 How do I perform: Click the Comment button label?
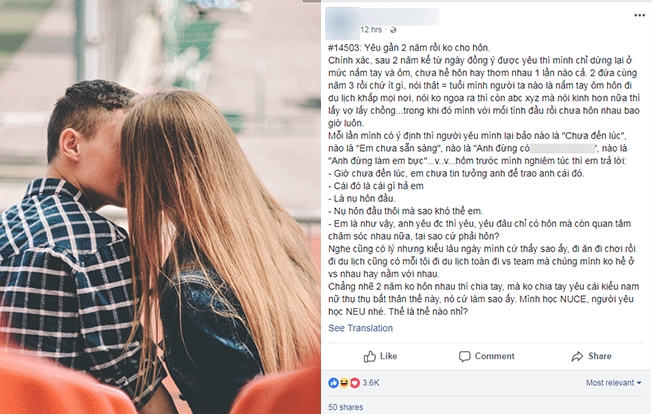(495, 356)
